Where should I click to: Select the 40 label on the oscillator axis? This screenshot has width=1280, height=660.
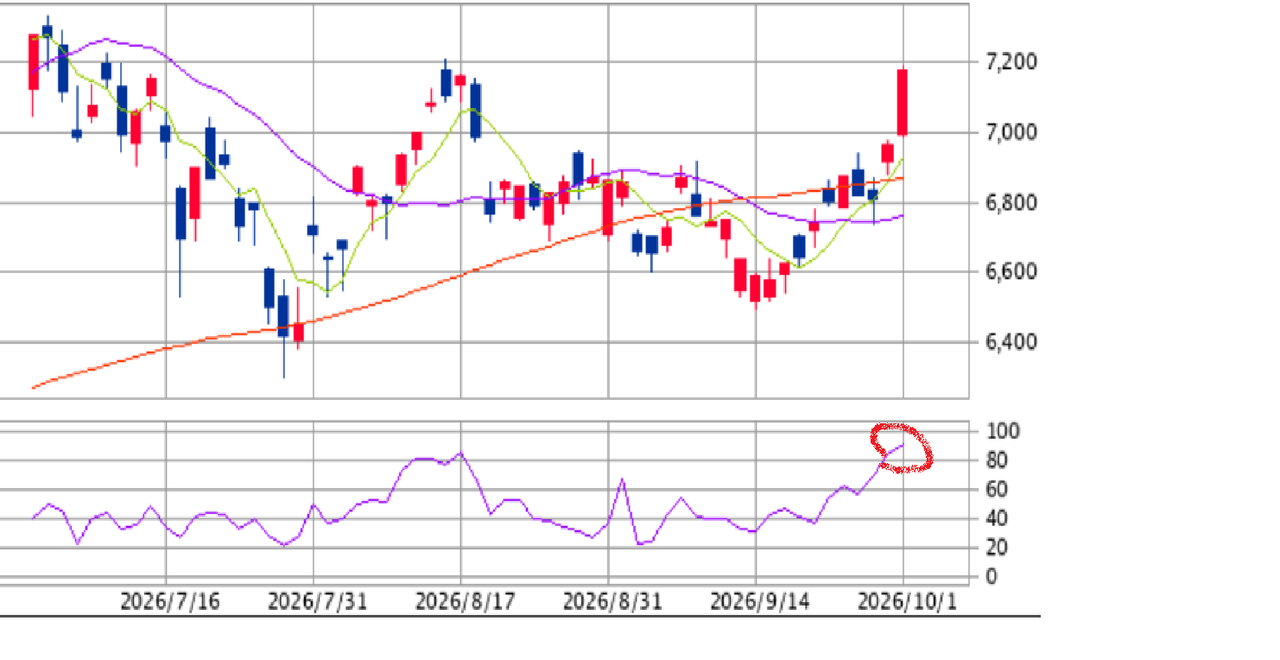(x=998, y=519)
